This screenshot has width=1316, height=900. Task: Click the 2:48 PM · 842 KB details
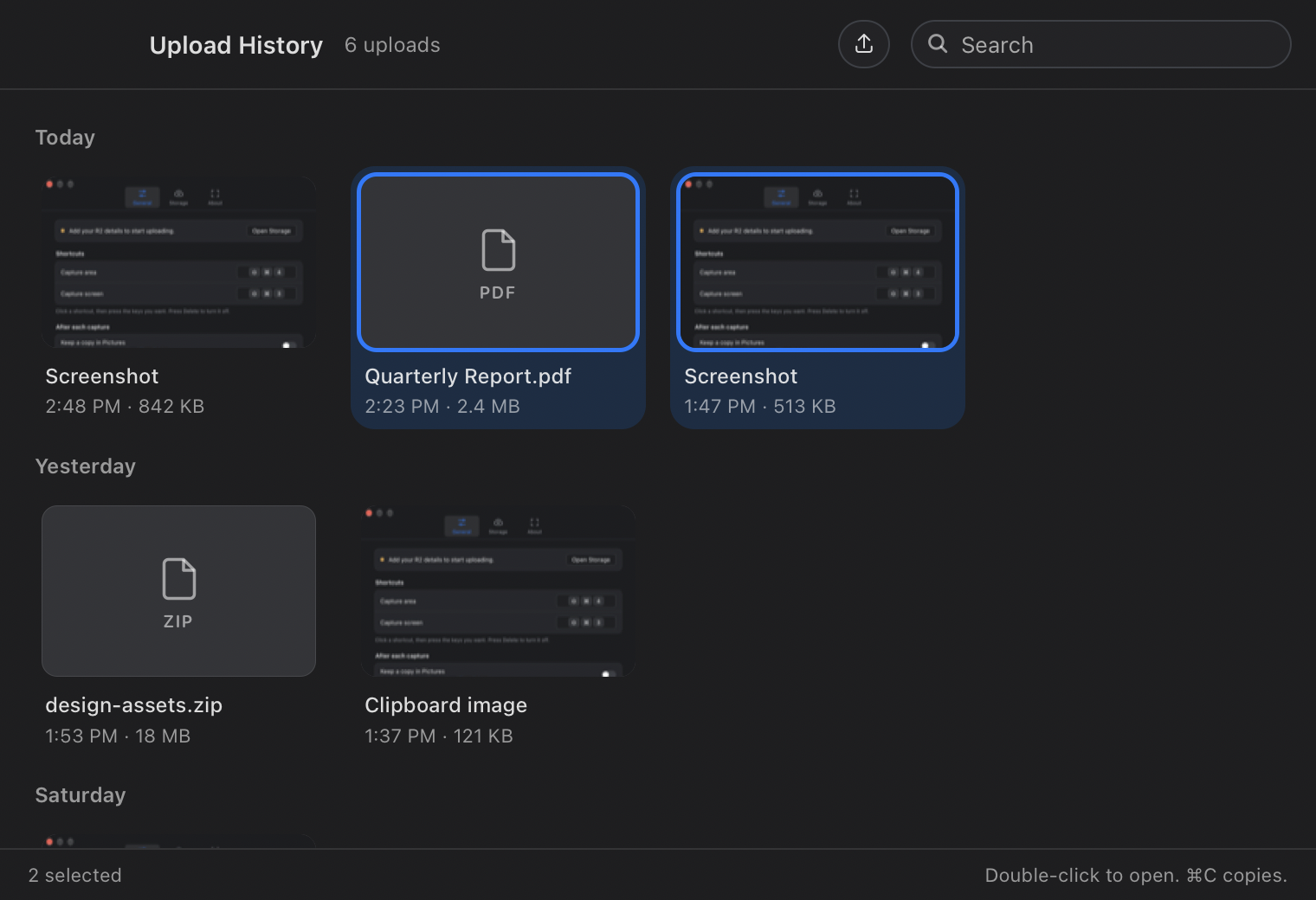125,407
